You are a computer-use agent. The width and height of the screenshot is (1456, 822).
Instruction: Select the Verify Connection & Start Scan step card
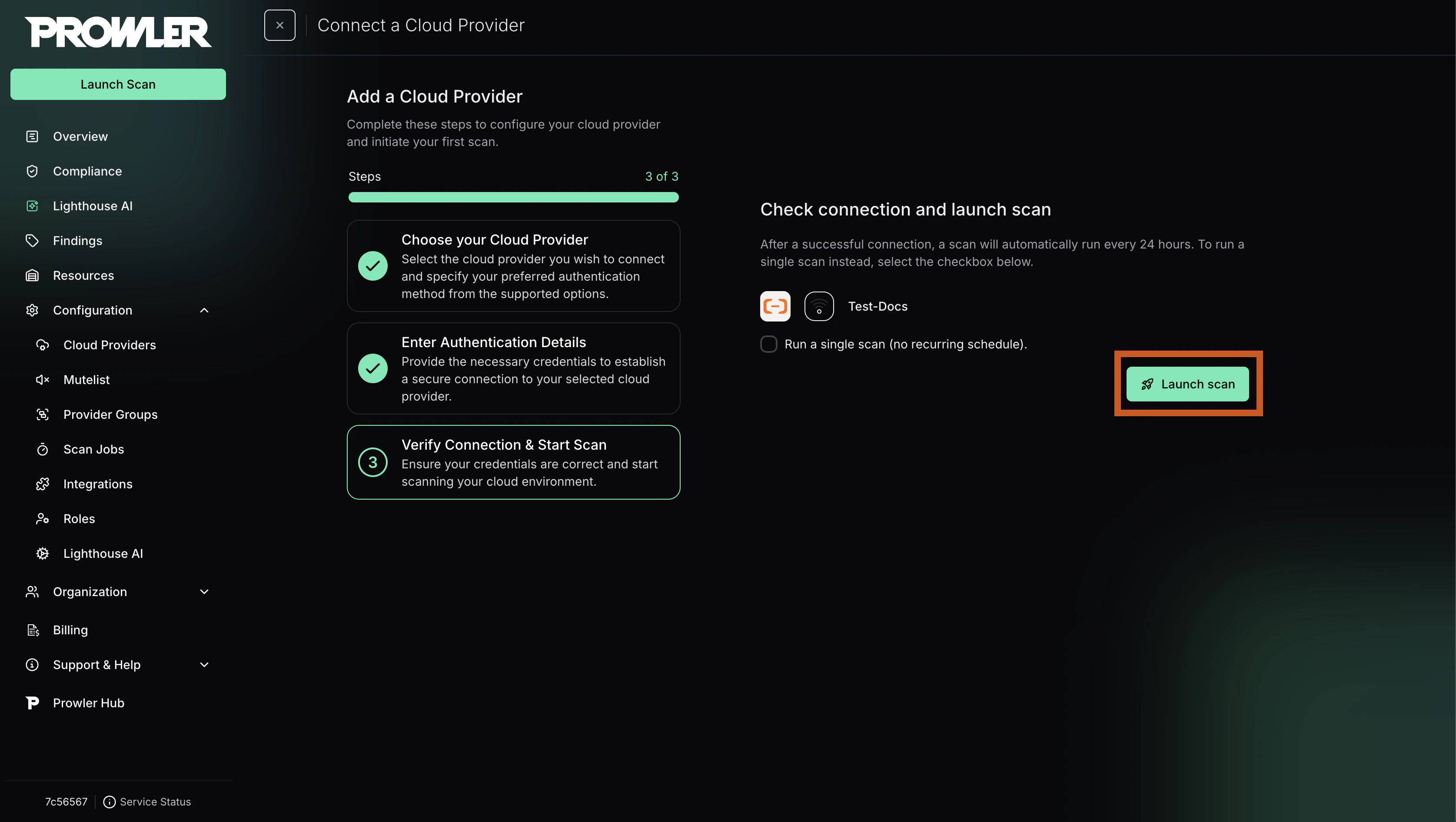click(x=513, y=462)
